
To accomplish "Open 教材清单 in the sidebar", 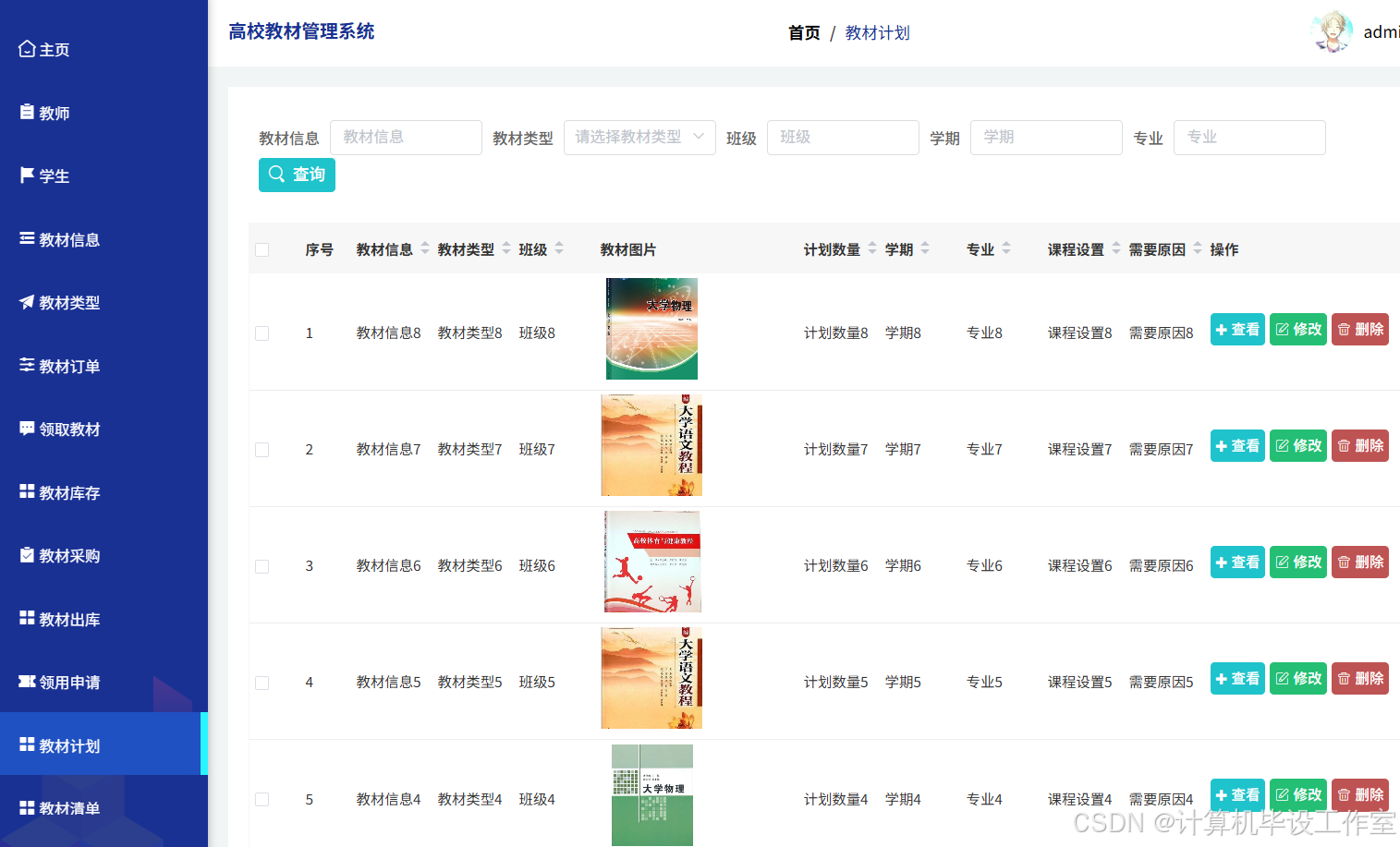I will point(103,808).
